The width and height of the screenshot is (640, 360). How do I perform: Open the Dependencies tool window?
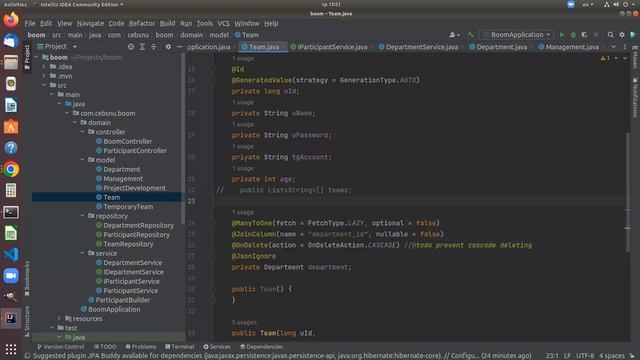pyautogui.click(x=261, y=347)
